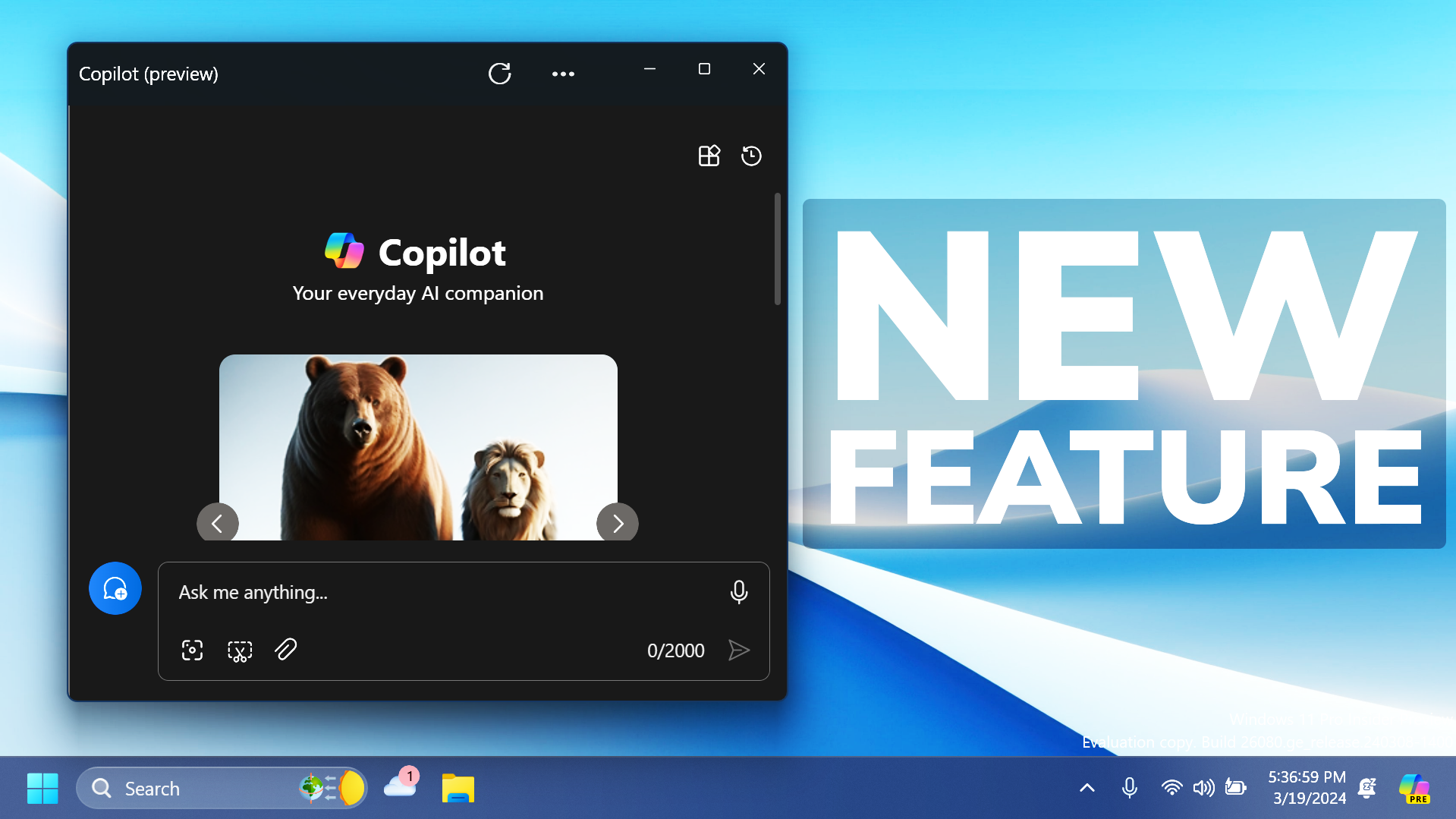Click the send arrow icon
This screenshot has width=1456, height=819.
pyautogui.click(x=738, y=650)
